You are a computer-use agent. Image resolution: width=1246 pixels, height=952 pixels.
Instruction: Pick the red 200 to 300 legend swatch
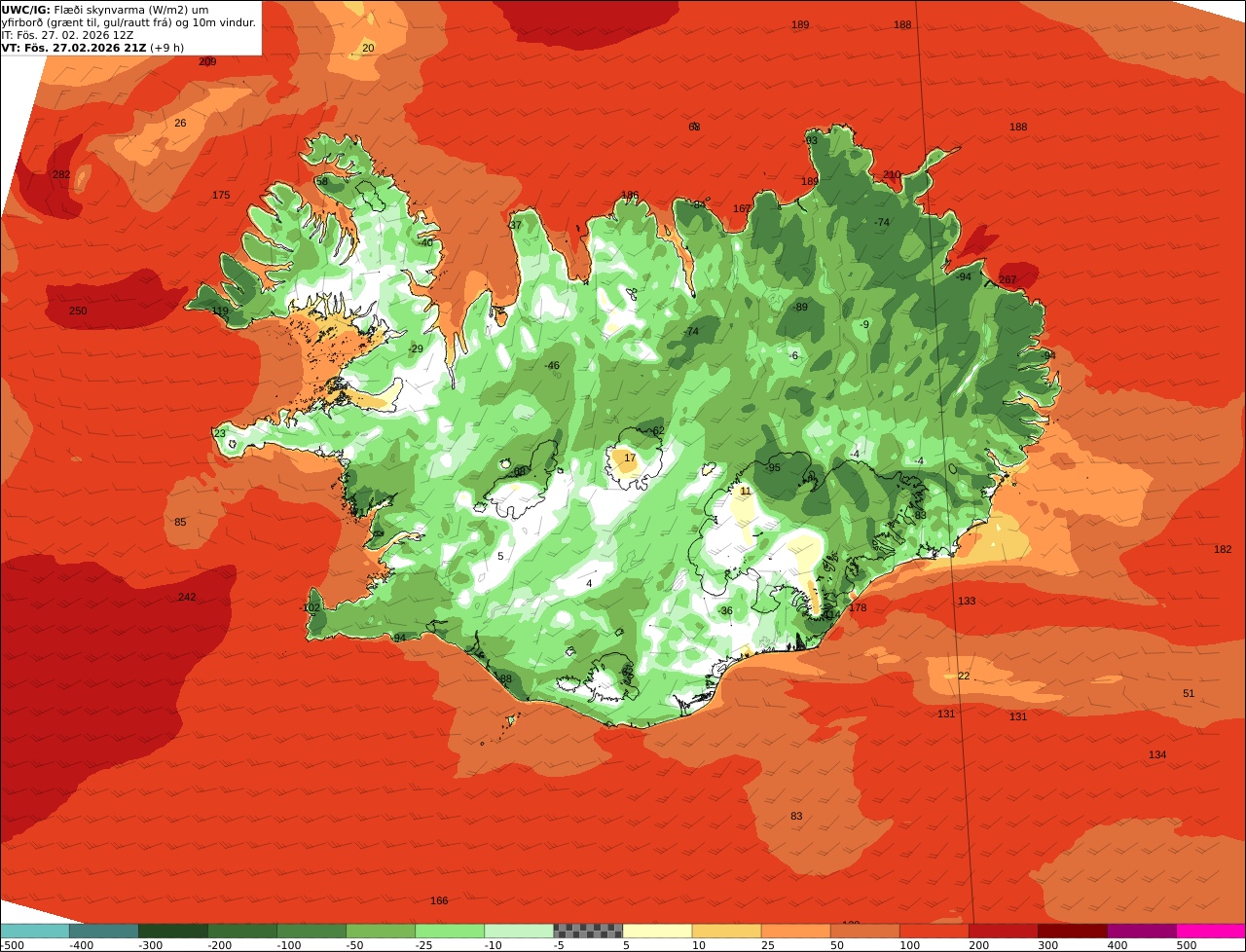coord(1003,931)
